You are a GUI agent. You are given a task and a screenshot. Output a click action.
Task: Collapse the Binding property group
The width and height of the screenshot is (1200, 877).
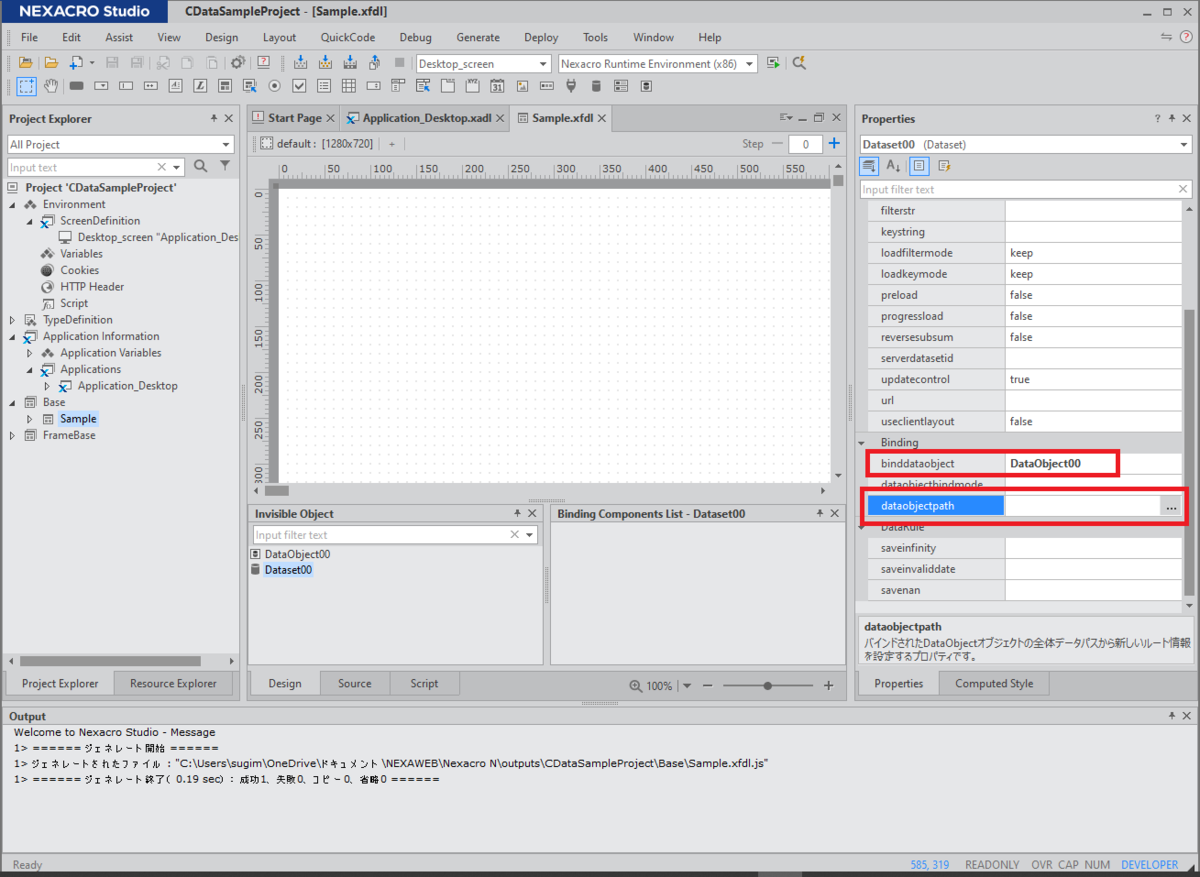coord(862,442)
